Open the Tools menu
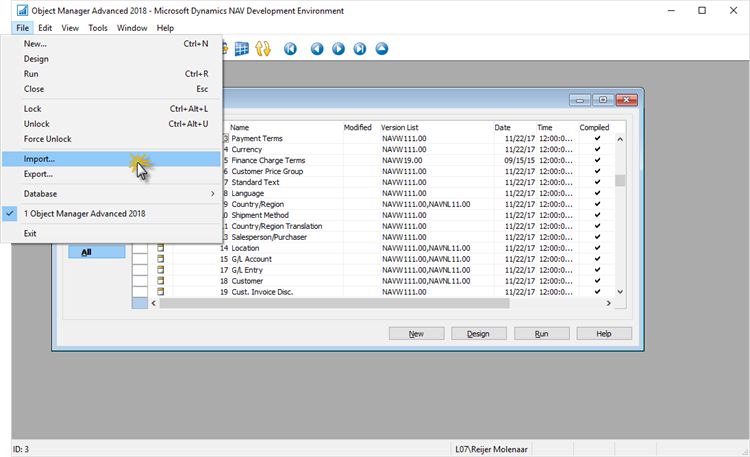This screenshot has height=457, width=750. 98,28
